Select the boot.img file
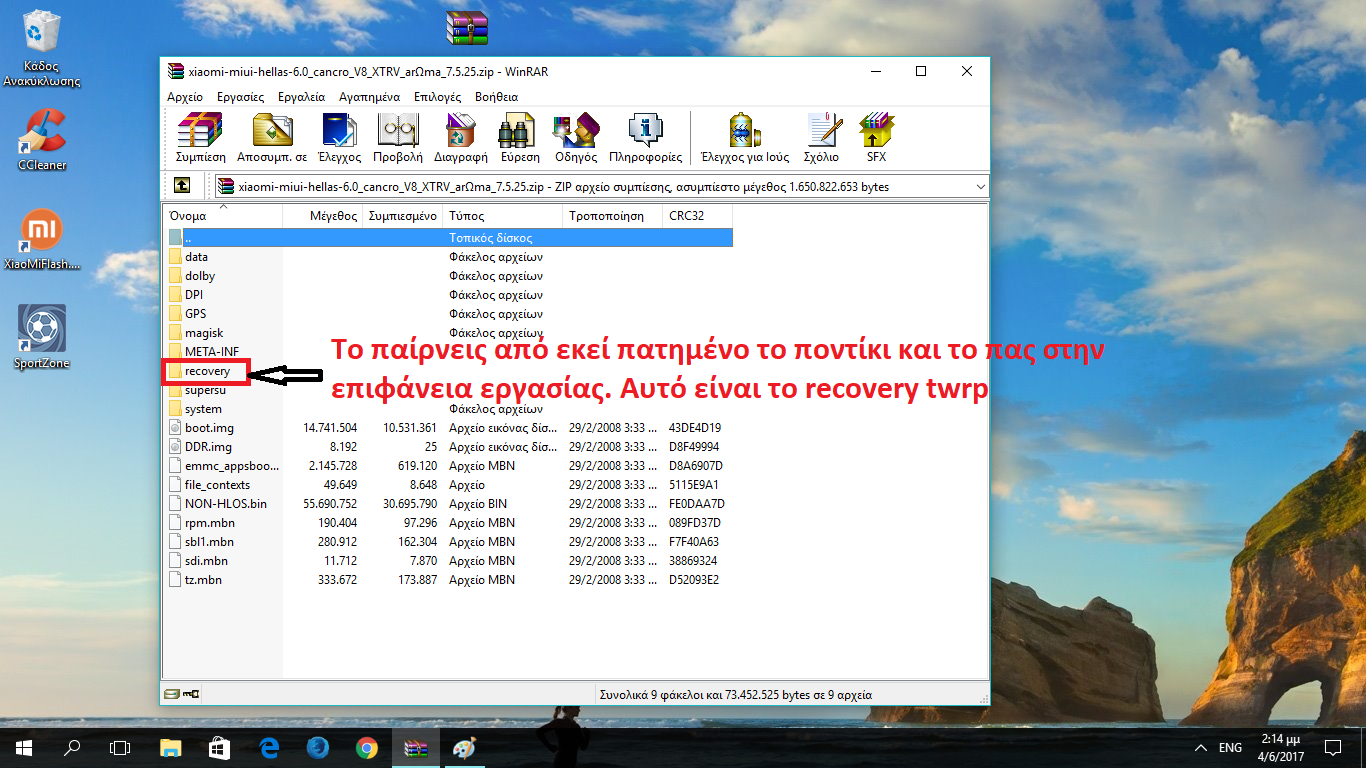 tap(208, 428)
